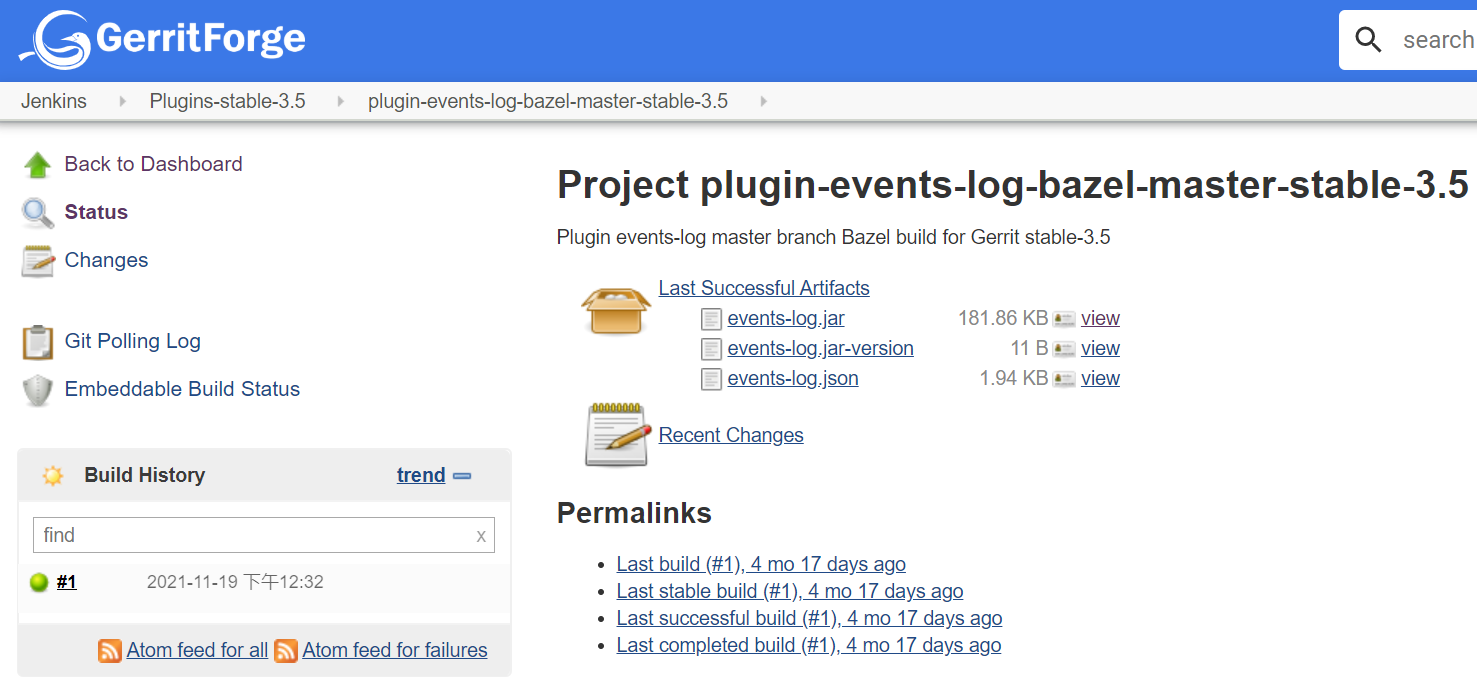This screenshot has height=694, width=1477.
Task: Click the file icon beside events-log.json
Action: pos(711,379)
